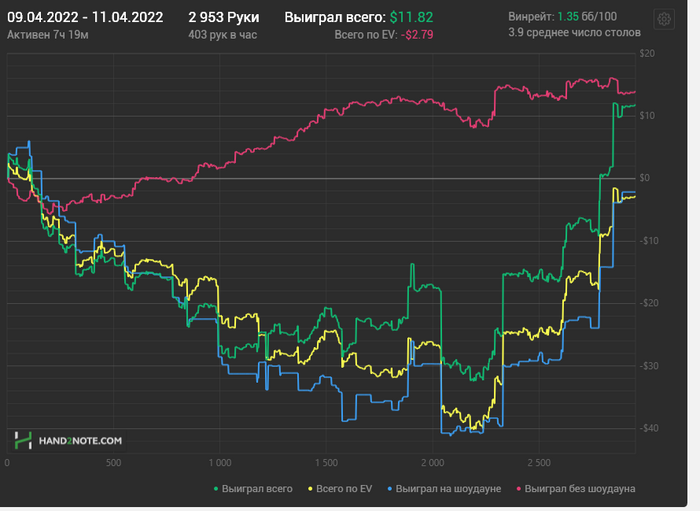Click the blue legend dot for showdown winnings
This screenshot has height=511, width=700.
pos(389,489)
